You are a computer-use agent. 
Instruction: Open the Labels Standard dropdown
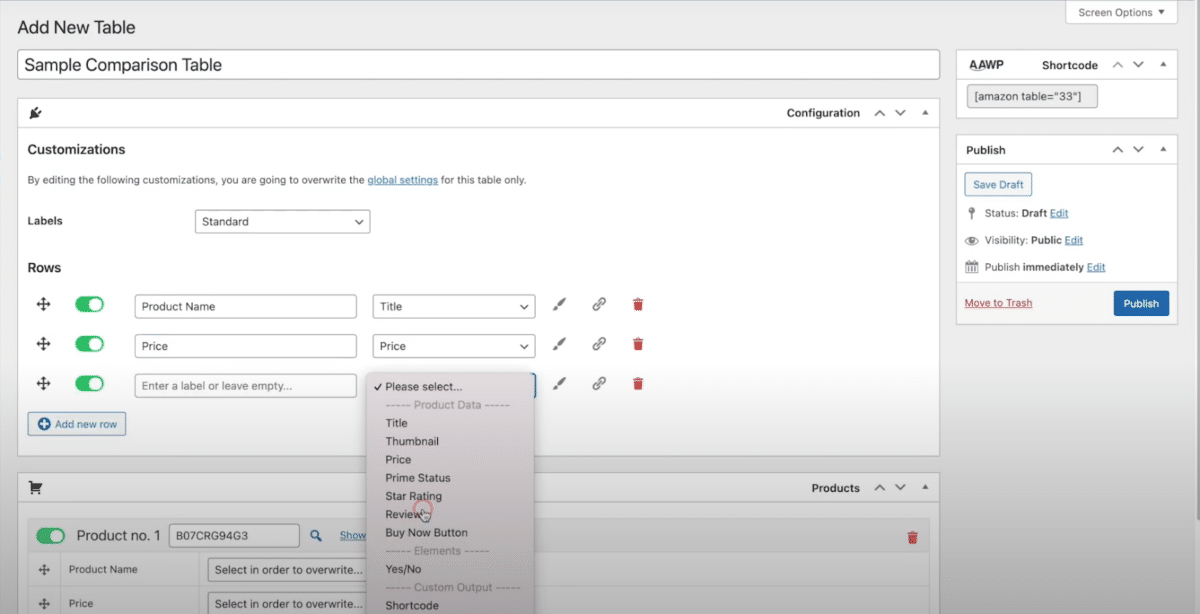pos(282,221)
